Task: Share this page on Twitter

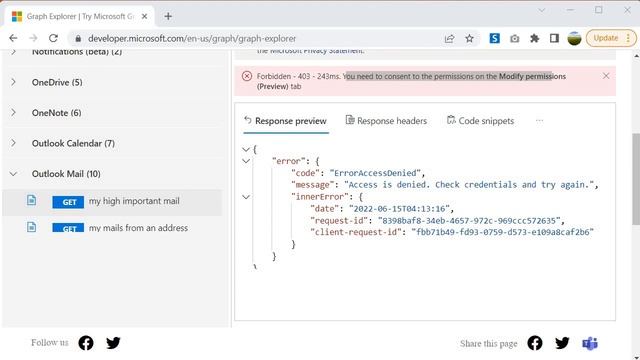Action: tap(562, 343)
